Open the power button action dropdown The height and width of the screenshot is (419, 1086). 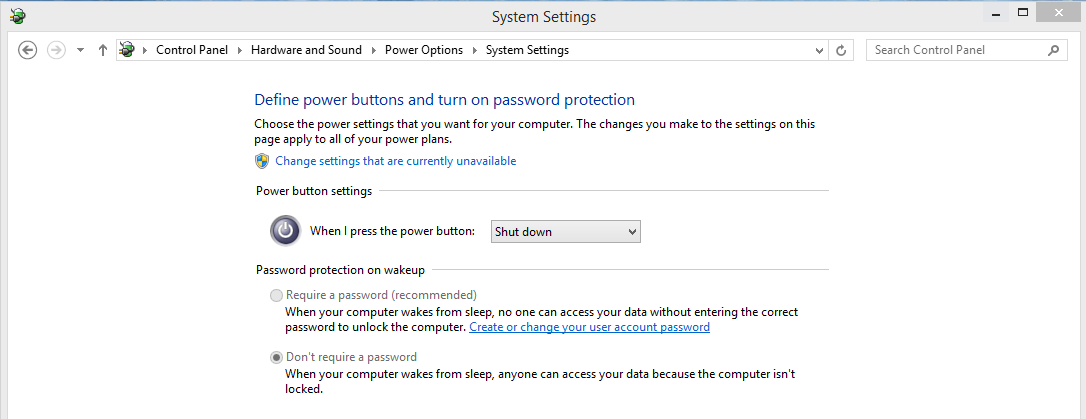coord(565,232)
